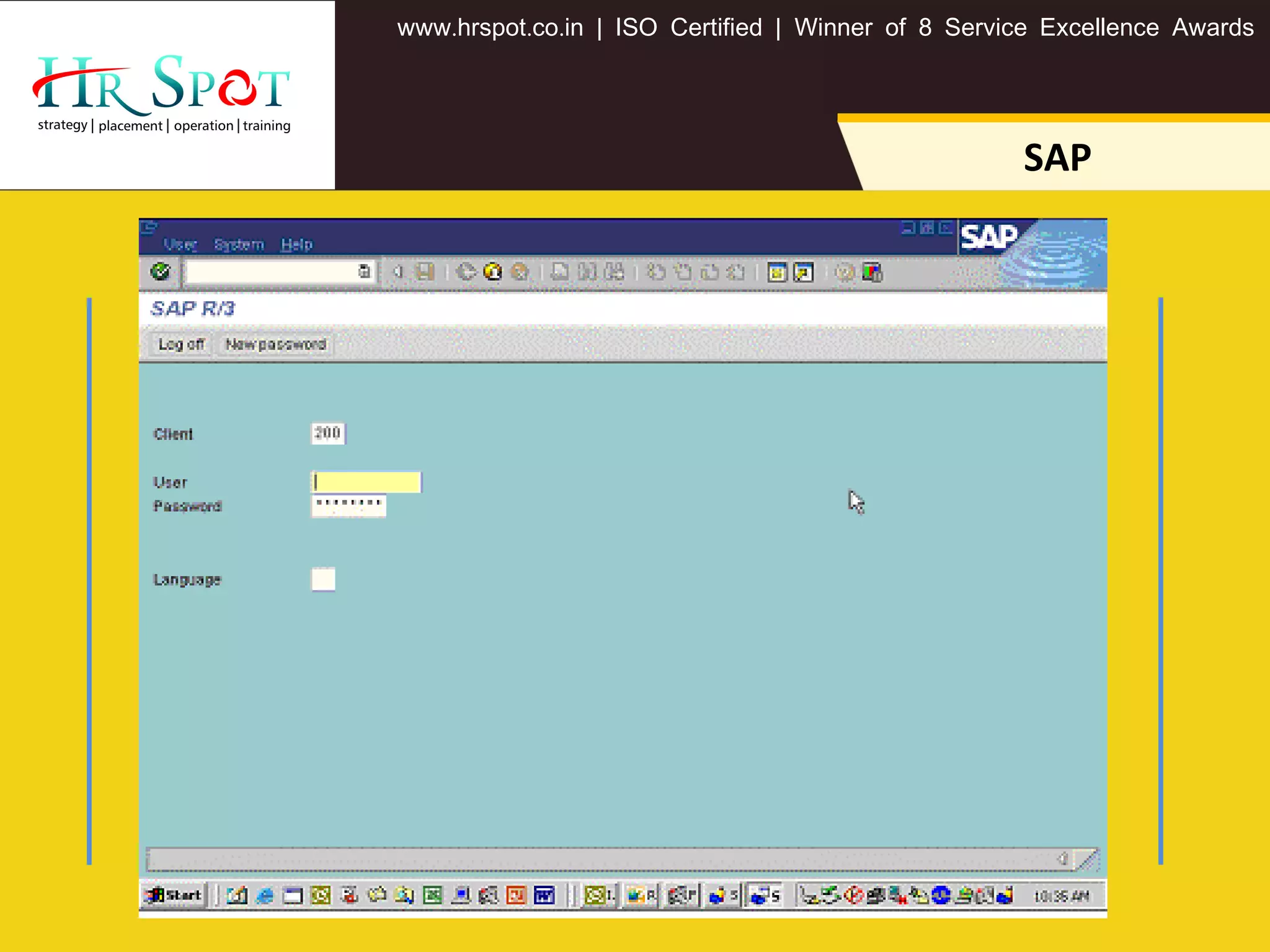
Task: Click the Next Page icon
Action: 709,271
